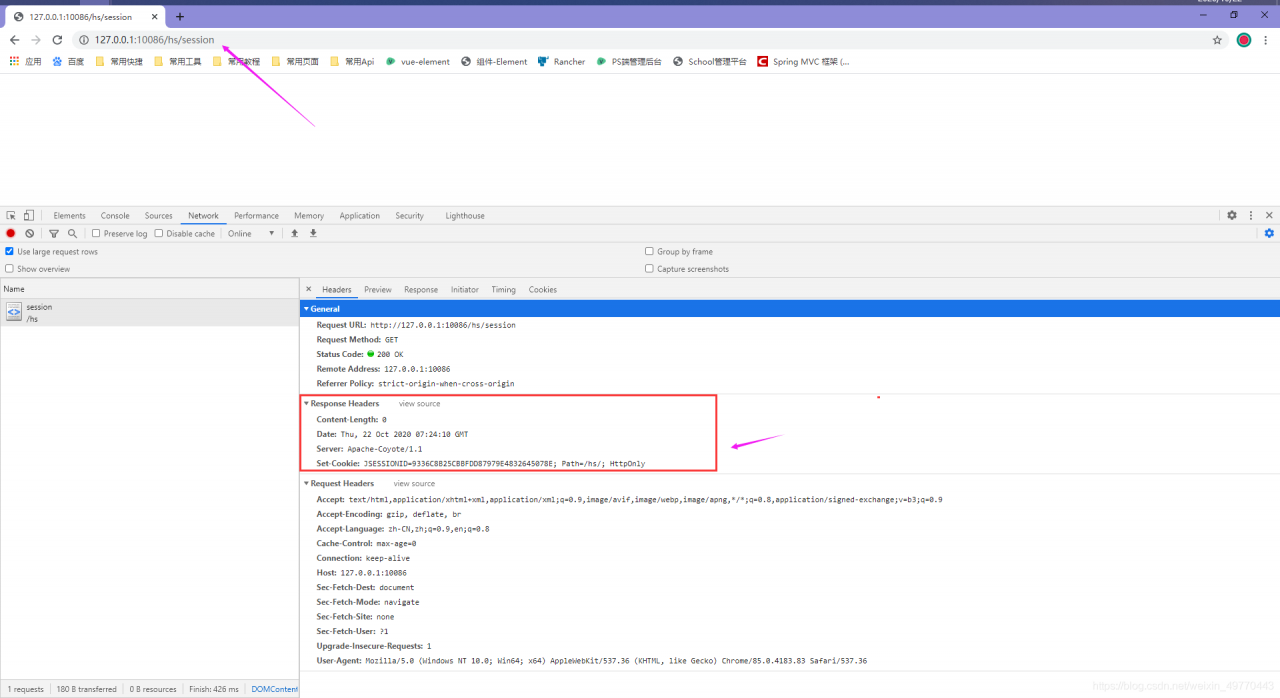Switch to the Lighthouse panel
The image size is (1280, 698).
click(x=465, y=216)
